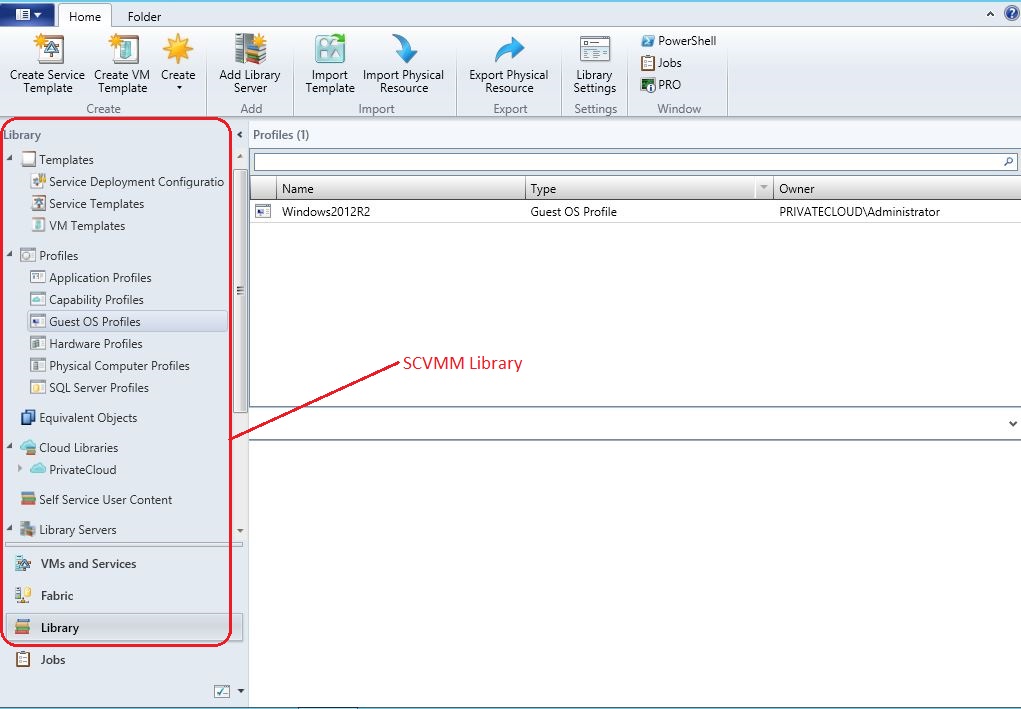Expand the PrivateCloud node
The image size is (1021, 709).
click(x=20, y=469)
